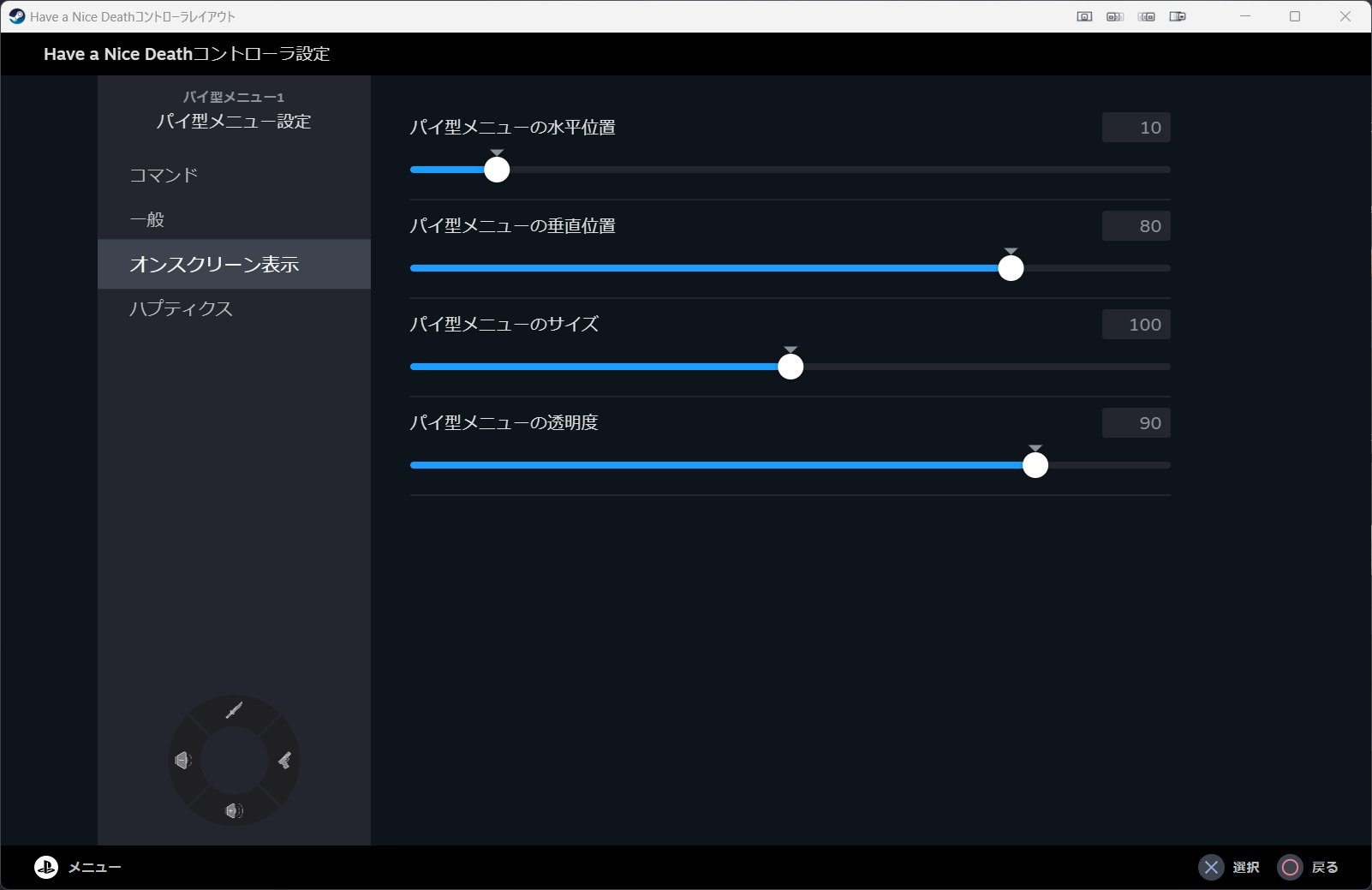Open the 一般 tab
This screenshot has height=890, width=1372.
[x=234, y=219]
